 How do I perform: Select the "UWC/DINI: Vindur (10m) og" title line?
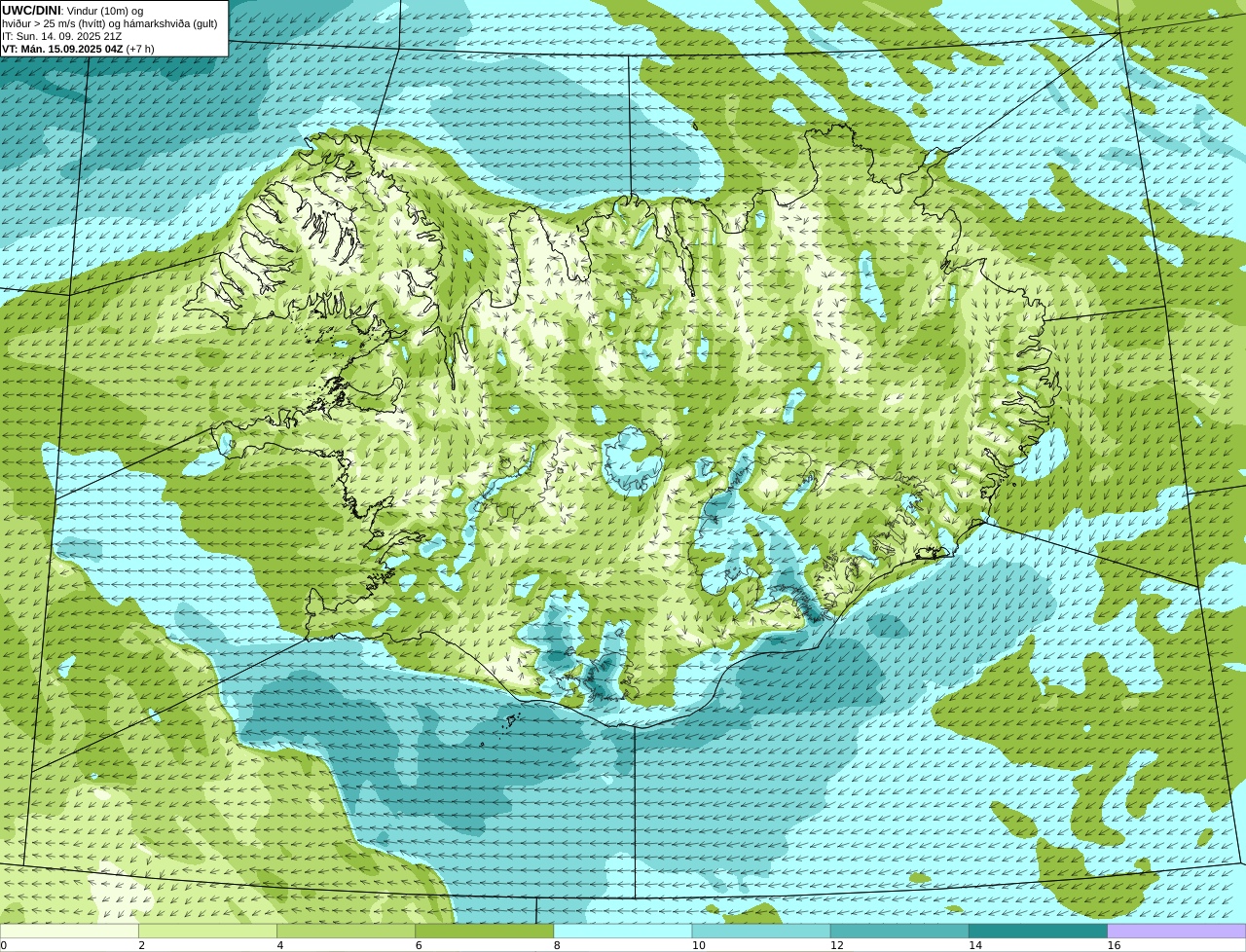(73, 10)
